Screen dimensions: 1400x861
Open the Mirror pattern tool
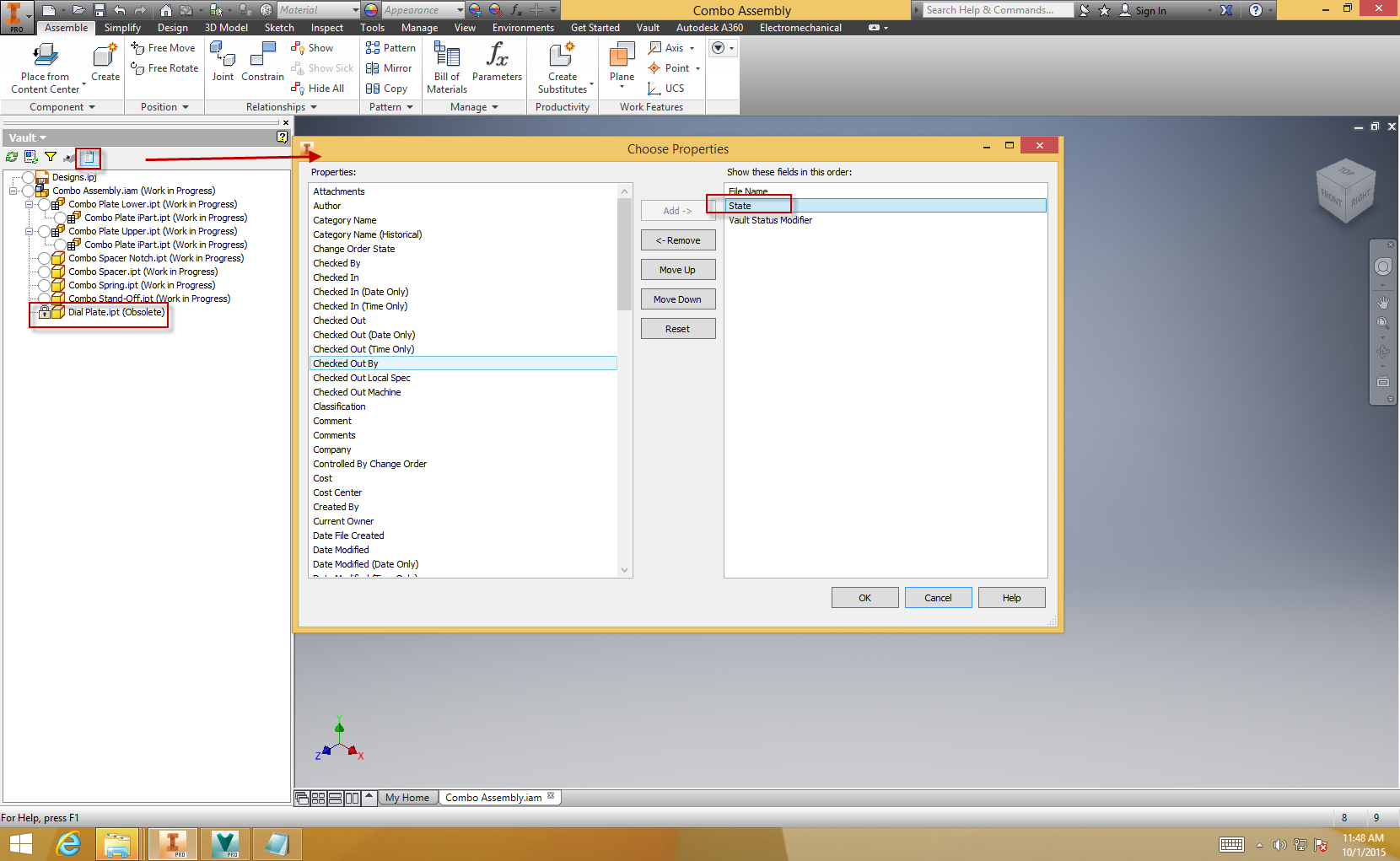(390, 68)
